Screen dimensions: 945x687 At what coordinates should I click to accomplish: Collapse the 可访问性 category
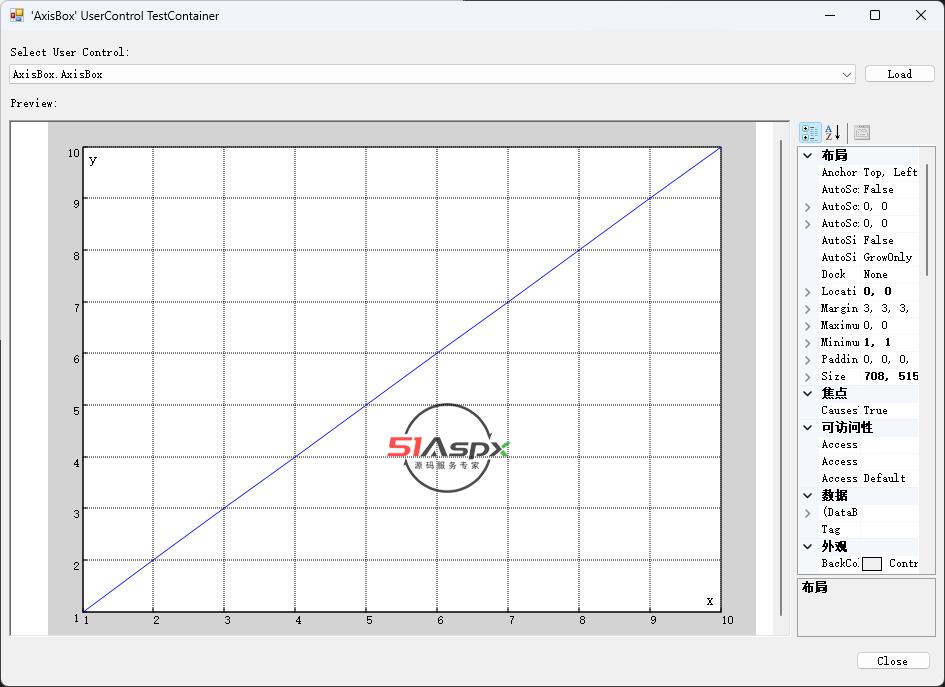pos(808,428)
